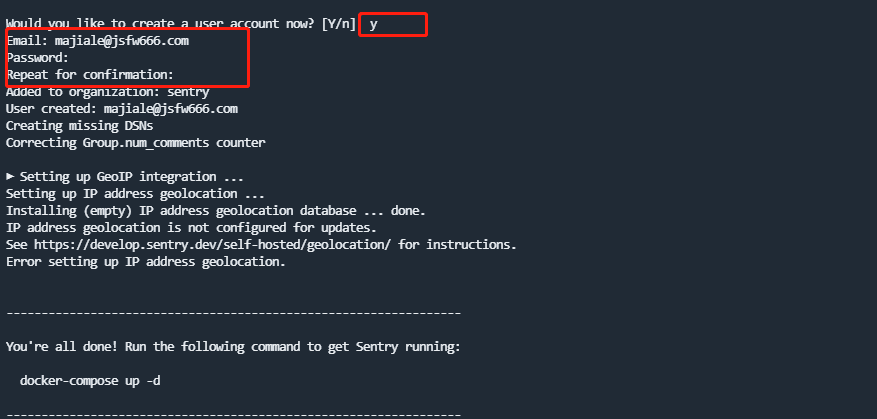The width and height of the screenshot is (877, 419).
Task: Open the develop.sentry.dev geolocation URL
Action: (x=213, y=244)
